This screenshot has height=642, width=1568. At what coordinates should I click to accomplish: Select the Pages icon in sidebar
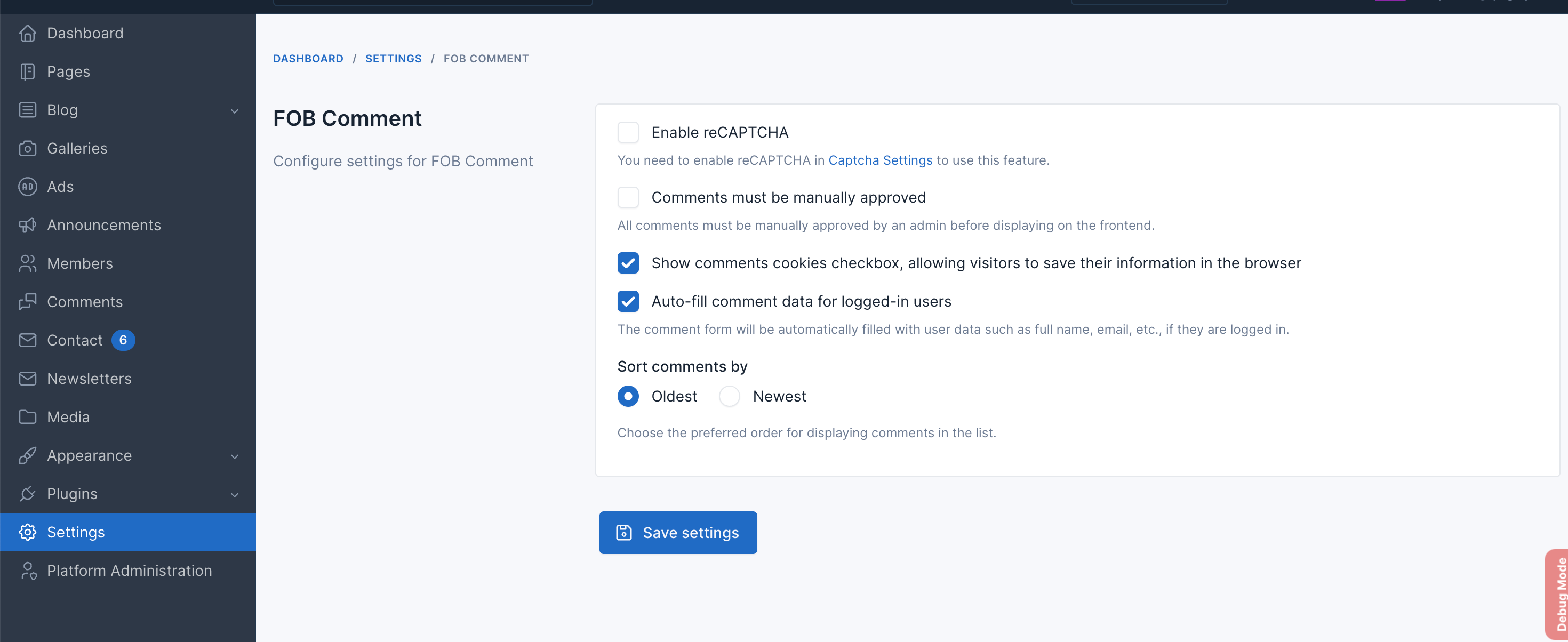[x=28, y=71]
